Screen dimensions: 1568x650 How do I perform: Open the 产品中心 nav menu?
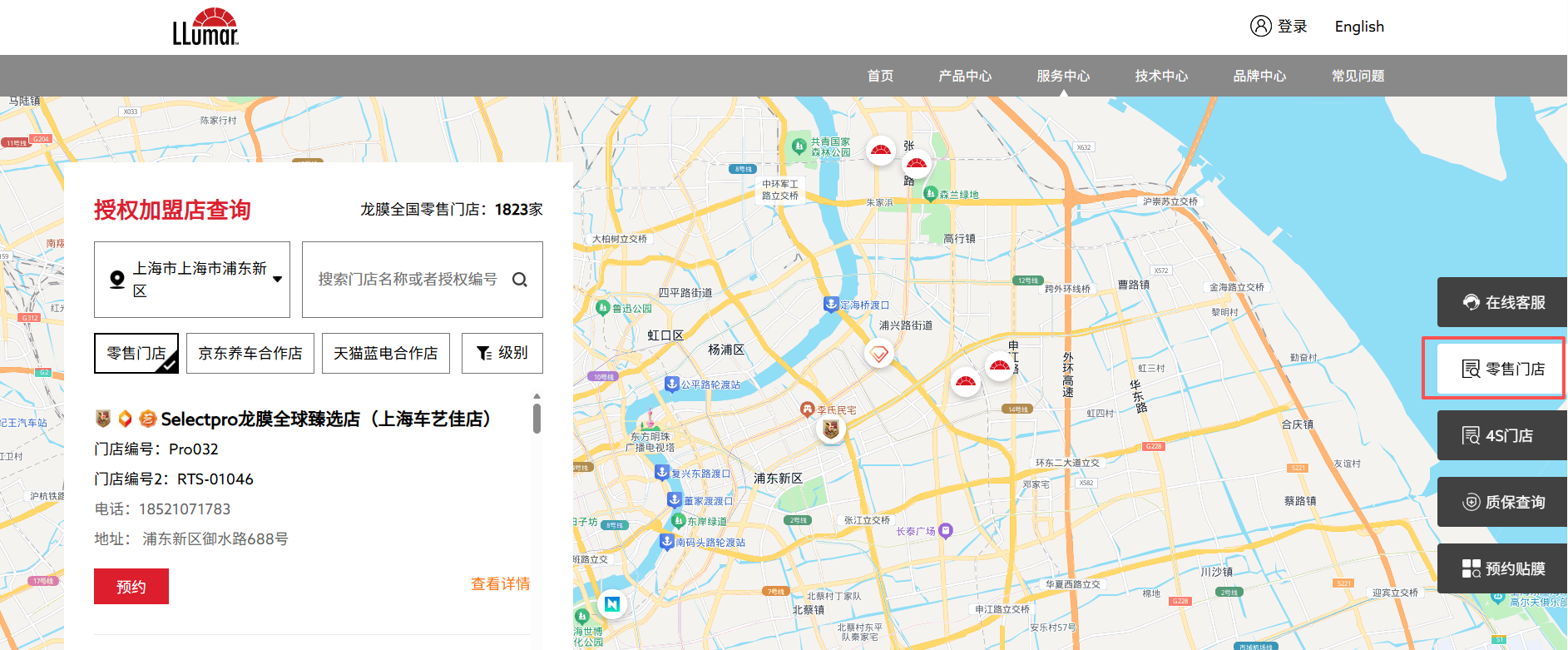click(965, 76)
